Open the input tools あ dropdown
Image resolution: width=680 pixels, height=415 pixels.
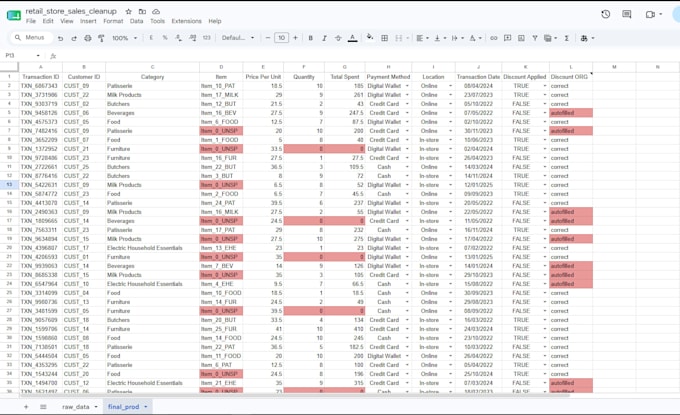pyautogui.click(x=587, y=38)
